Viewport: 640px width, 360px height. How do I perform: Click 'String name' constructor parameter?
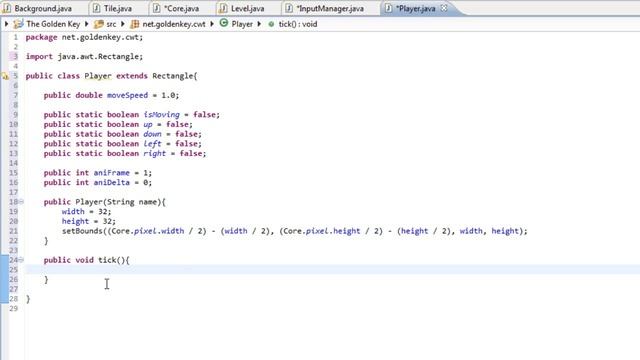133,202
